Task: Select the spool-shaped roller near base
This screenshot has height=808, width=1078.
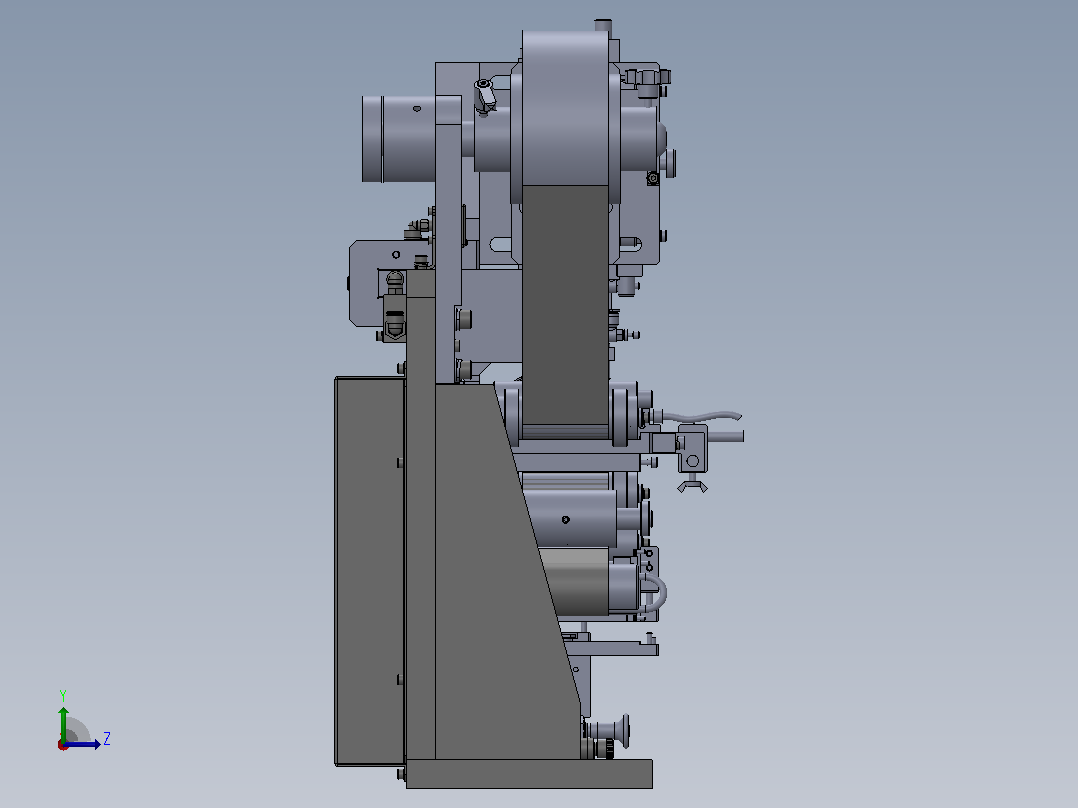Action: (609, 731)
